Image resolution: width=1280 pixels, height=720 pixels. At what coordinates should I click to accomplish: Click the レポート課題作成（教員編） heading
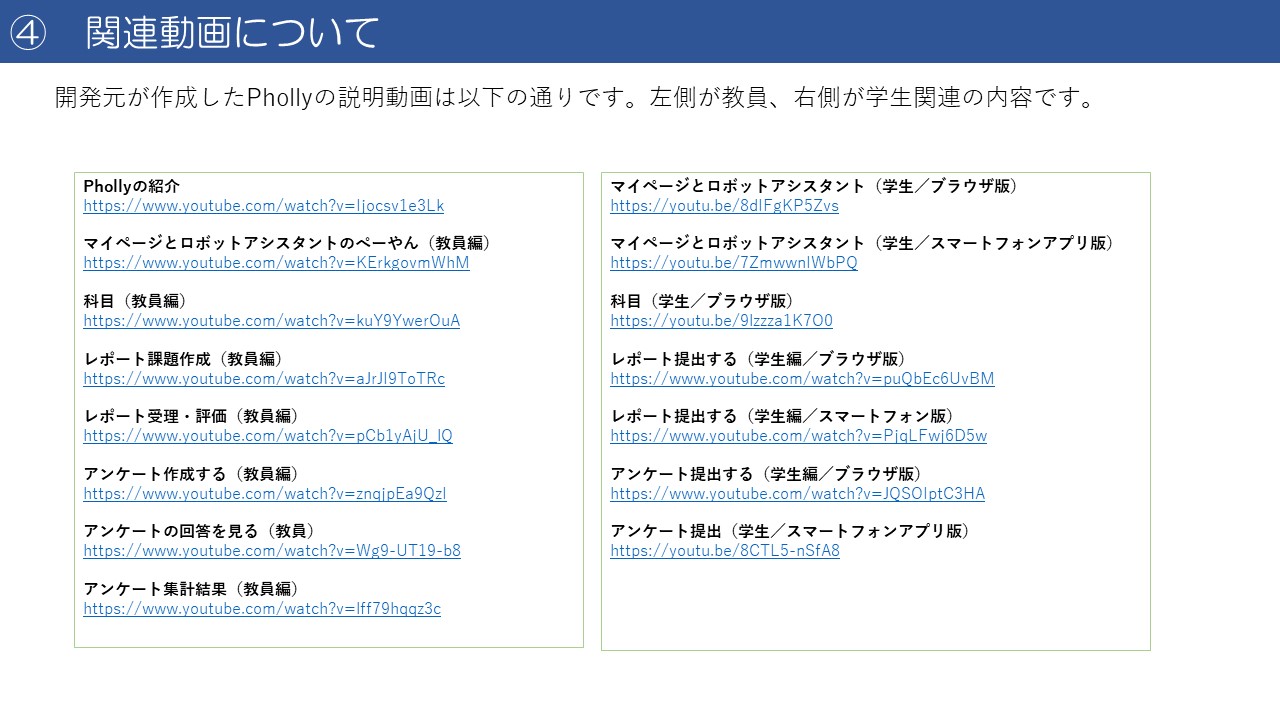point(186,359)
